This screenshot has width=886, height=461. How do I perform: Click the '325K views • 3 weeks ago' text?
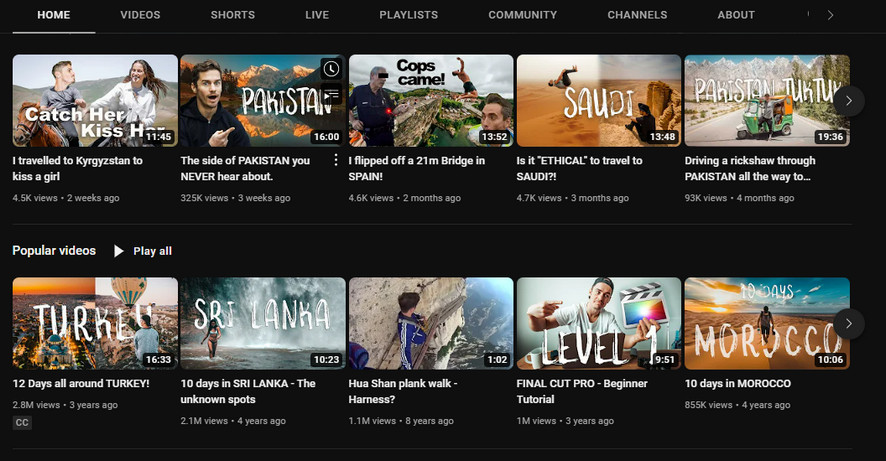tap(236, 198)
